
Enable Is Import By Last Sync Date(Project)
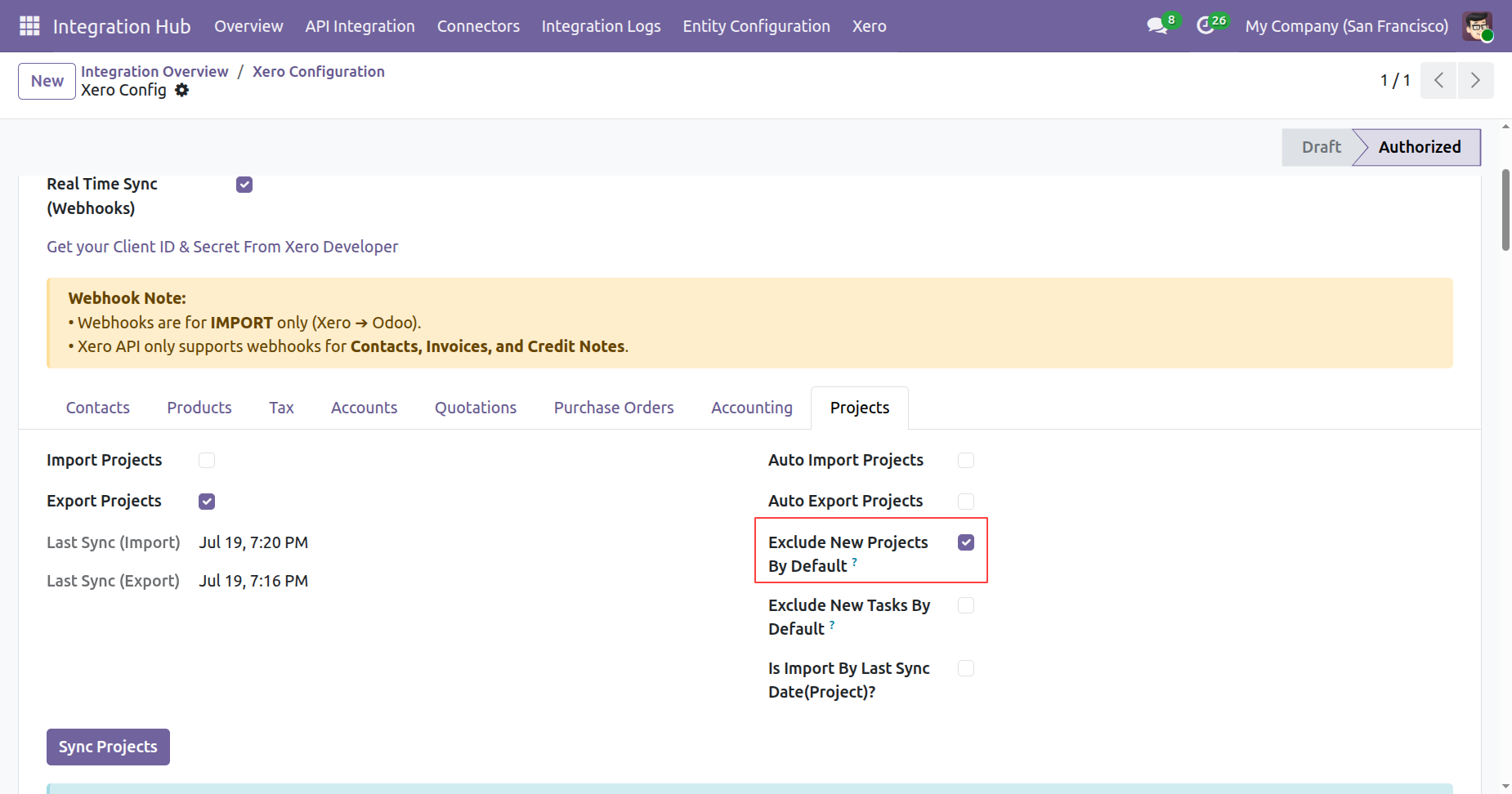tap(966, 668)
